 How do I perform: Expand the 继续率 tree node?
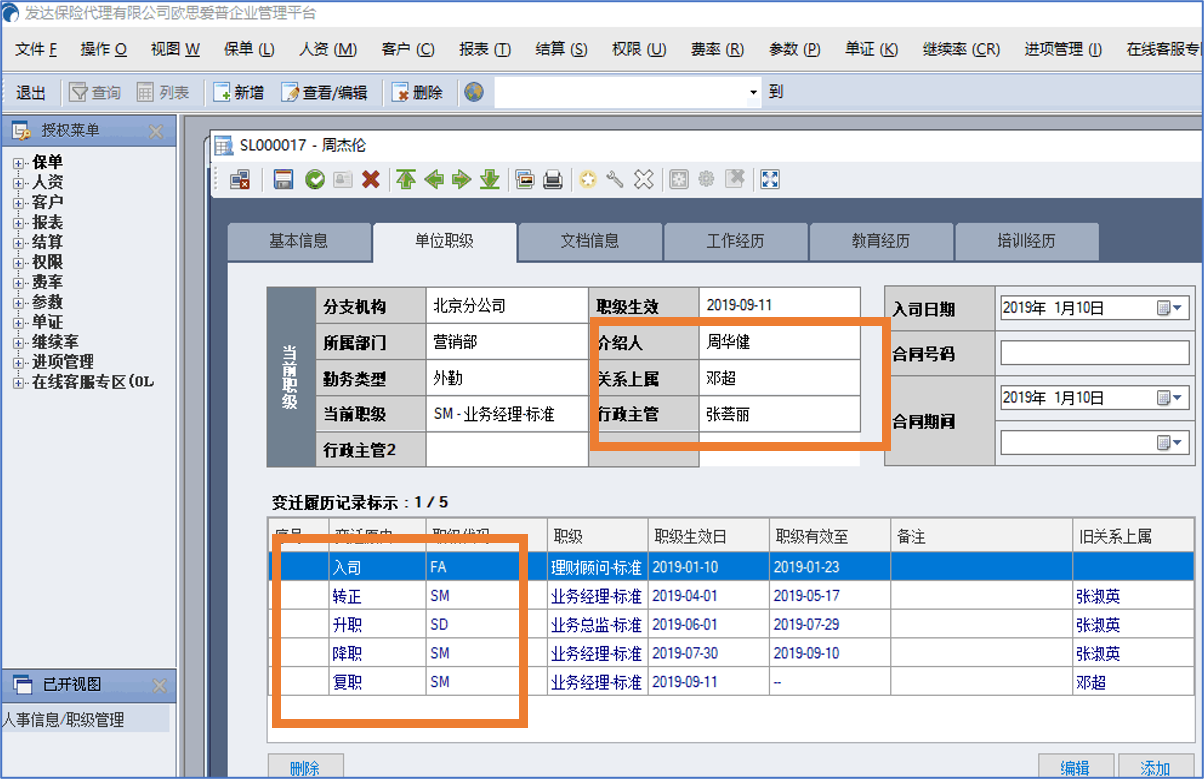[x=18, y=343]
